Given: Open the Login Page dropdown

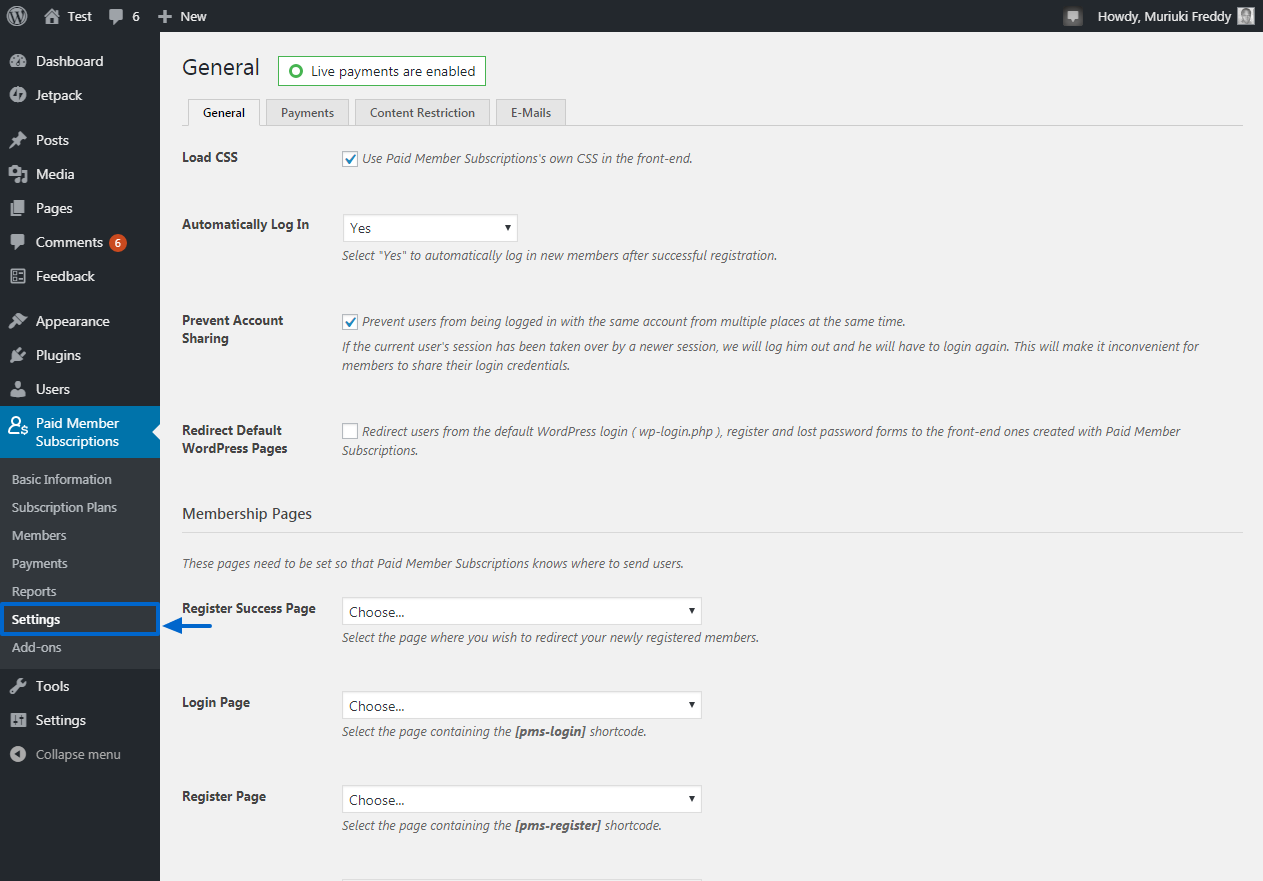Looking at the screenshot, I should coord(522,705).
